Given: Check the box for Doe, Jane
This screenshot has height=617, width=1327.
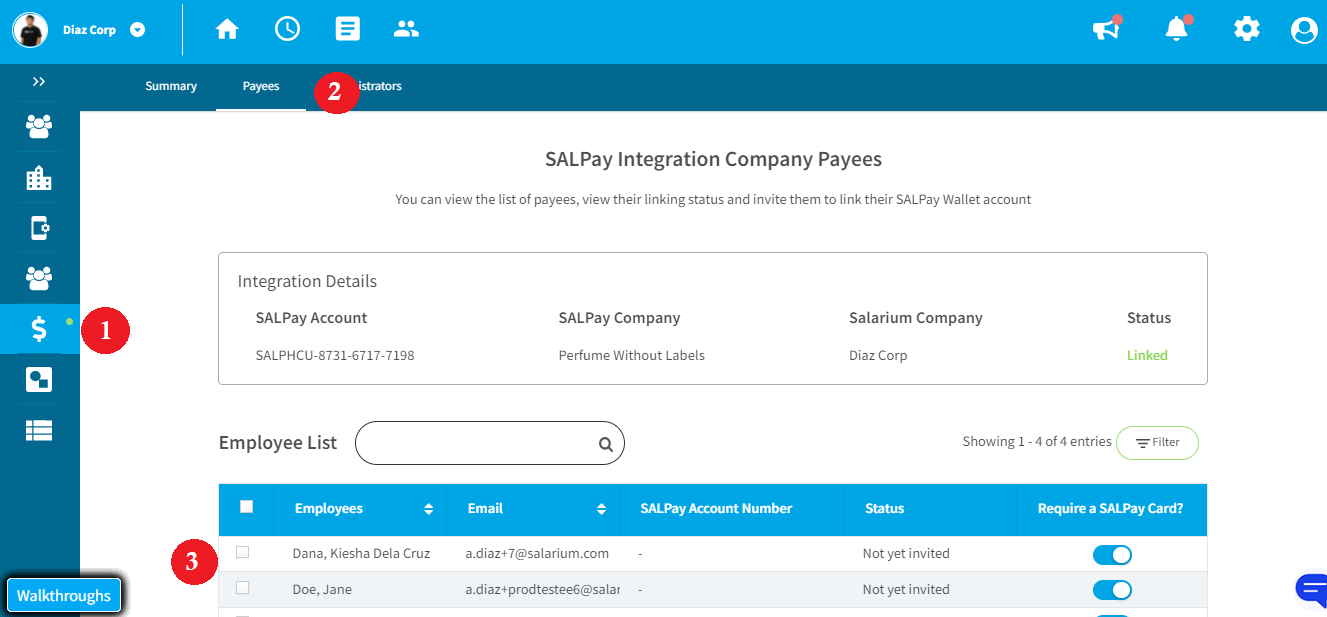Looking at the screenshot, I should pyautogui.click(x=242, y=588).
